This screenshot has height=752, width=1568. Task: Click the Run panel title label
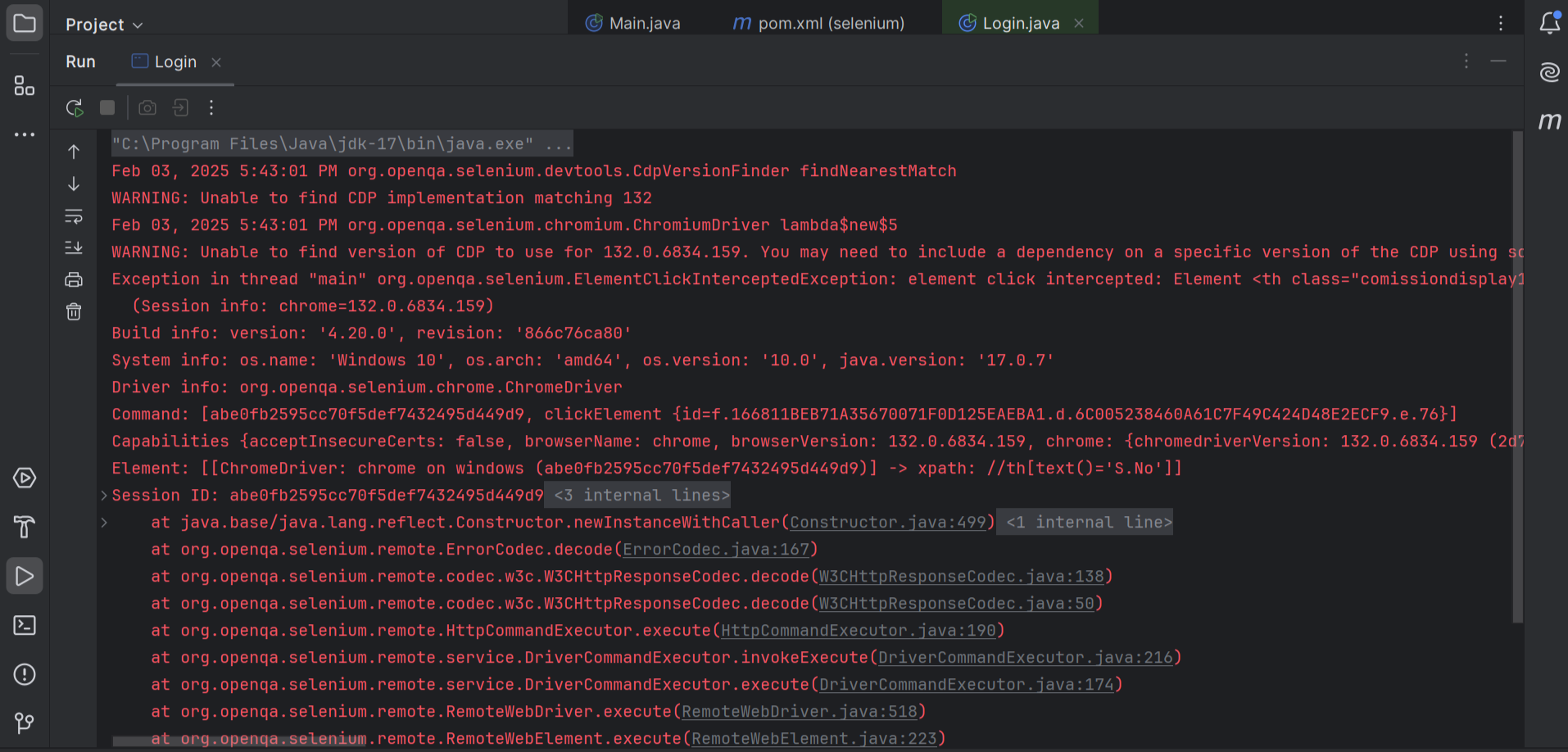(x=80, y=61)
